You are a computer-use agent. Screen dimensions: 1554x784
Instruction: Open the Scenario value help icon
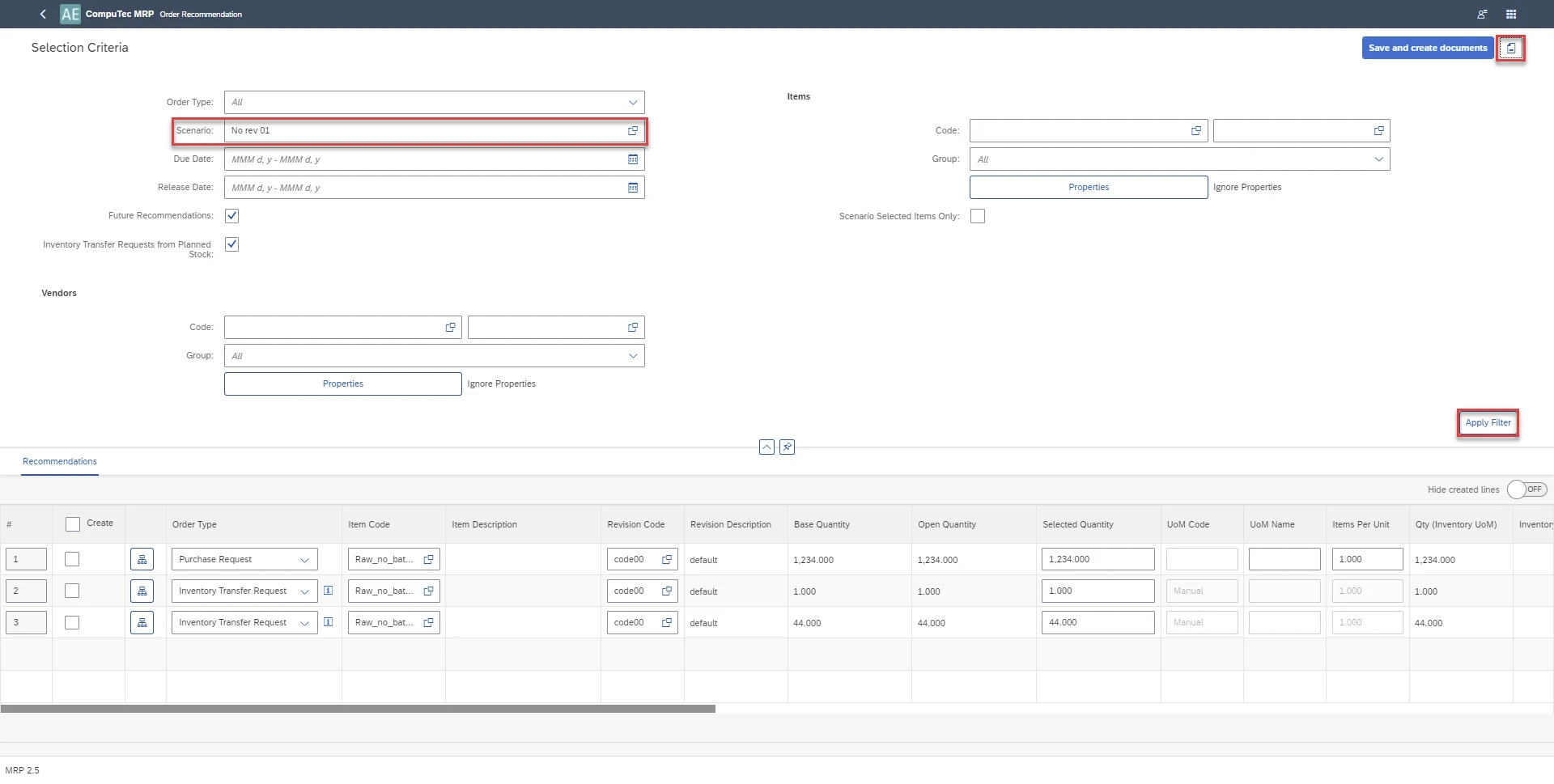coord(633,130)
